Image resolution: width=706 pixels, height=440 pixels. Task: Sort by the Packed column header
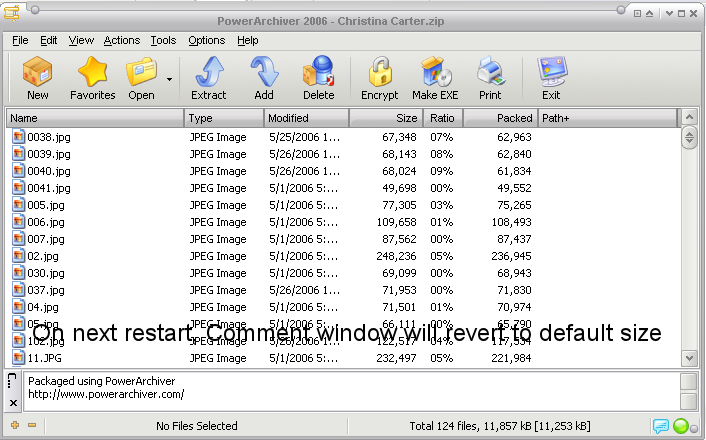(x=500, y=118)
